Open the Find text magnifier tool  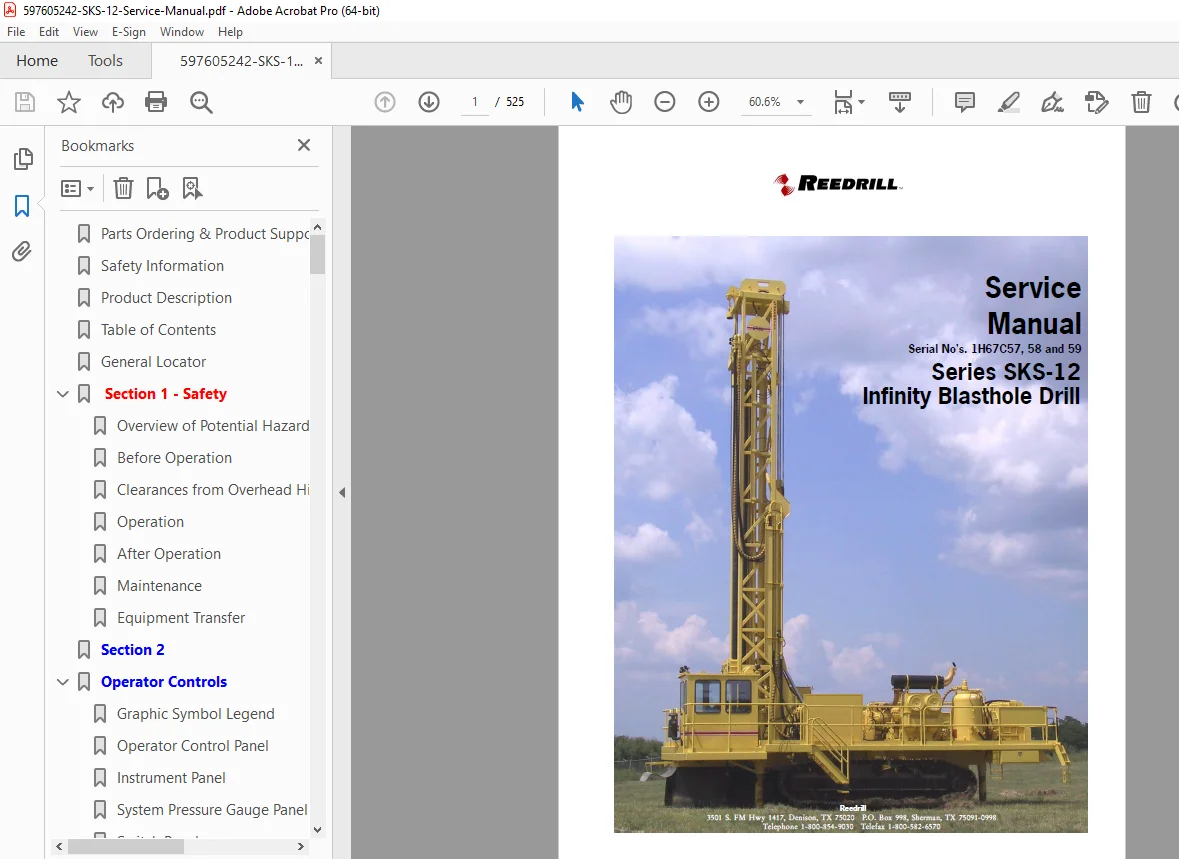(x=201, y=102)
